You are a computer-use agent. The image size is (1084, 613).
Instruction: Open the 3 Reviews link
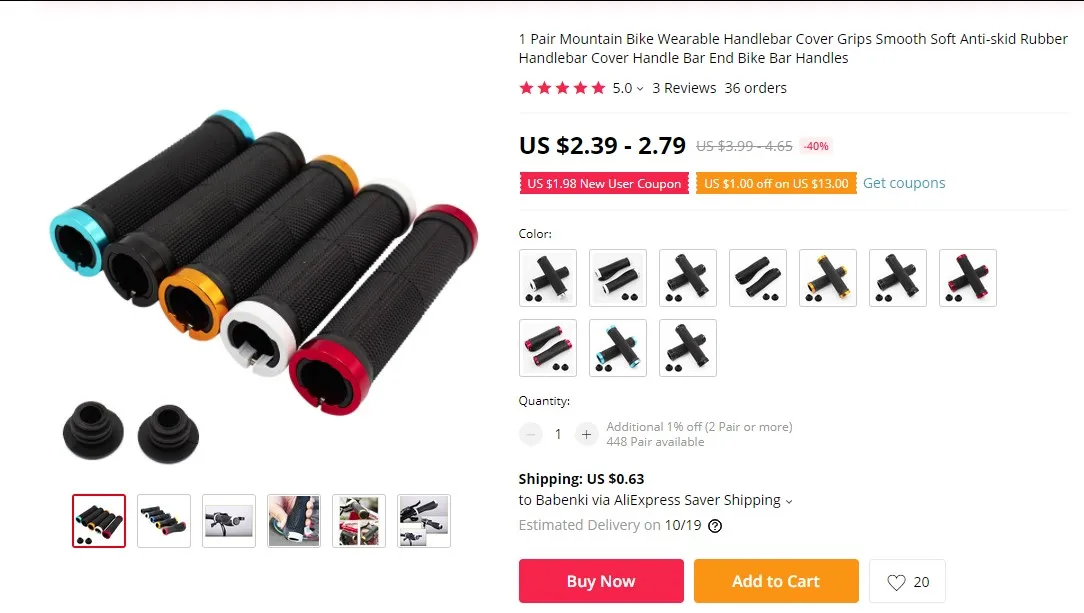pos(684,88)
